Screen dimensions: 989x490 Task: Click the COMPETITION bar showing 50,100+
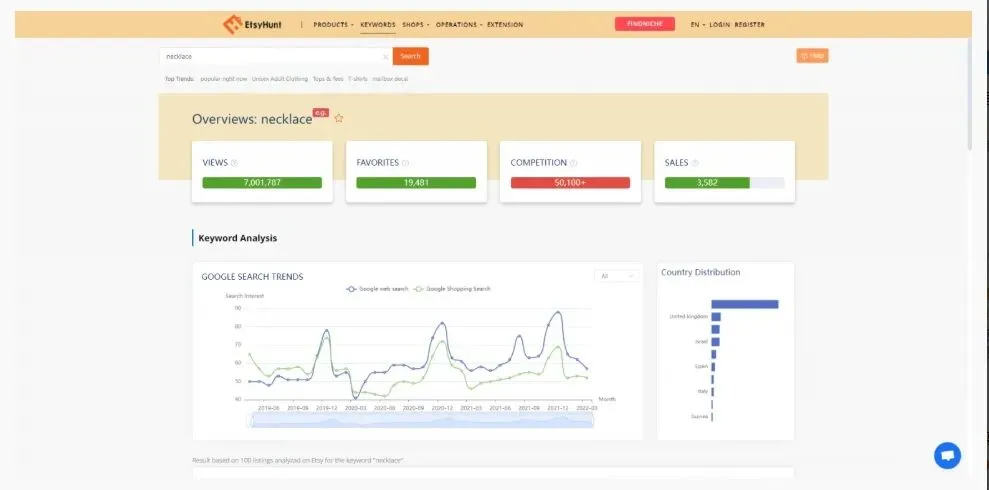pos(570,183)
